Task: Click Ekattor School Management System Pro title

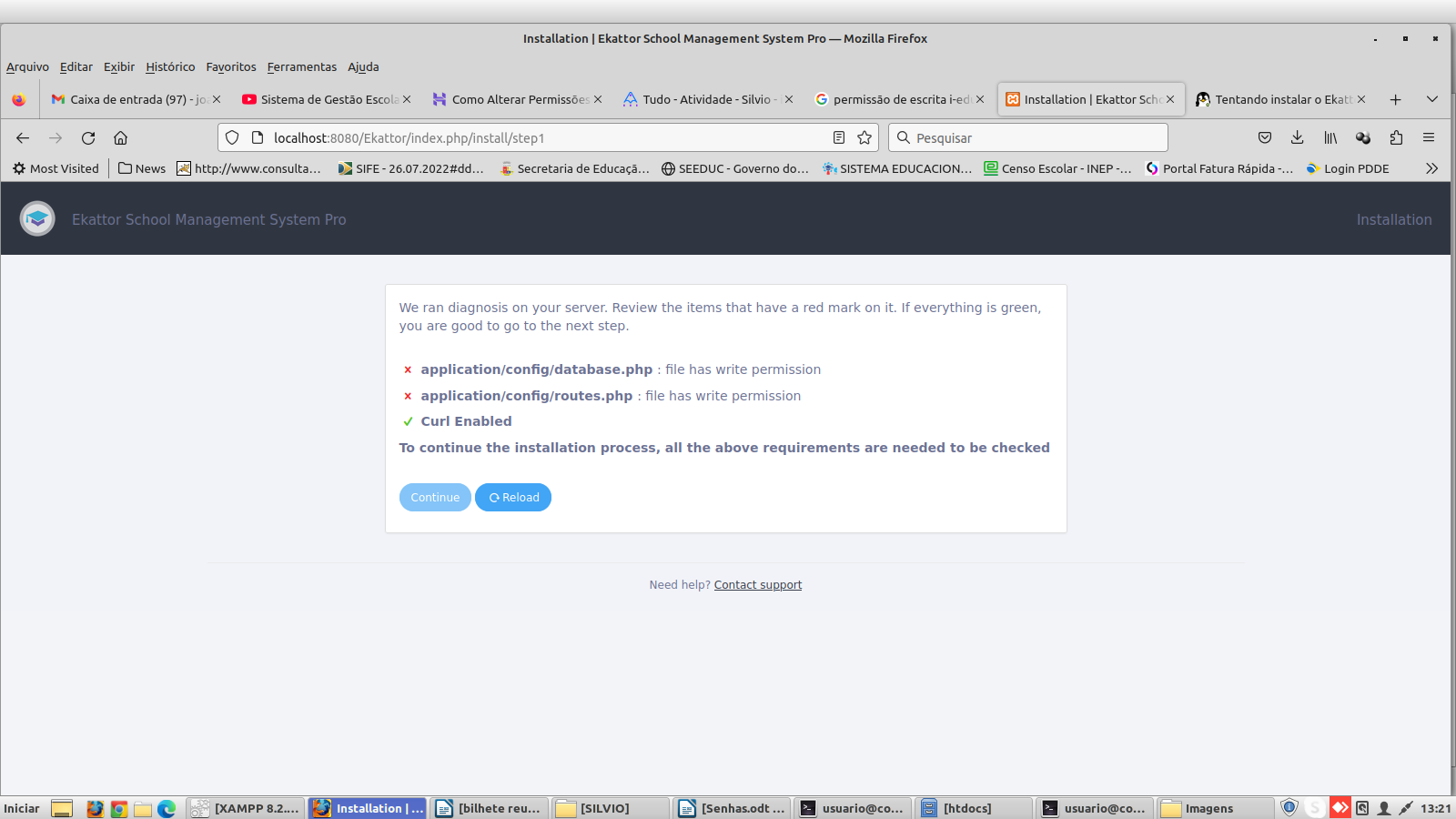Action: 209,219
